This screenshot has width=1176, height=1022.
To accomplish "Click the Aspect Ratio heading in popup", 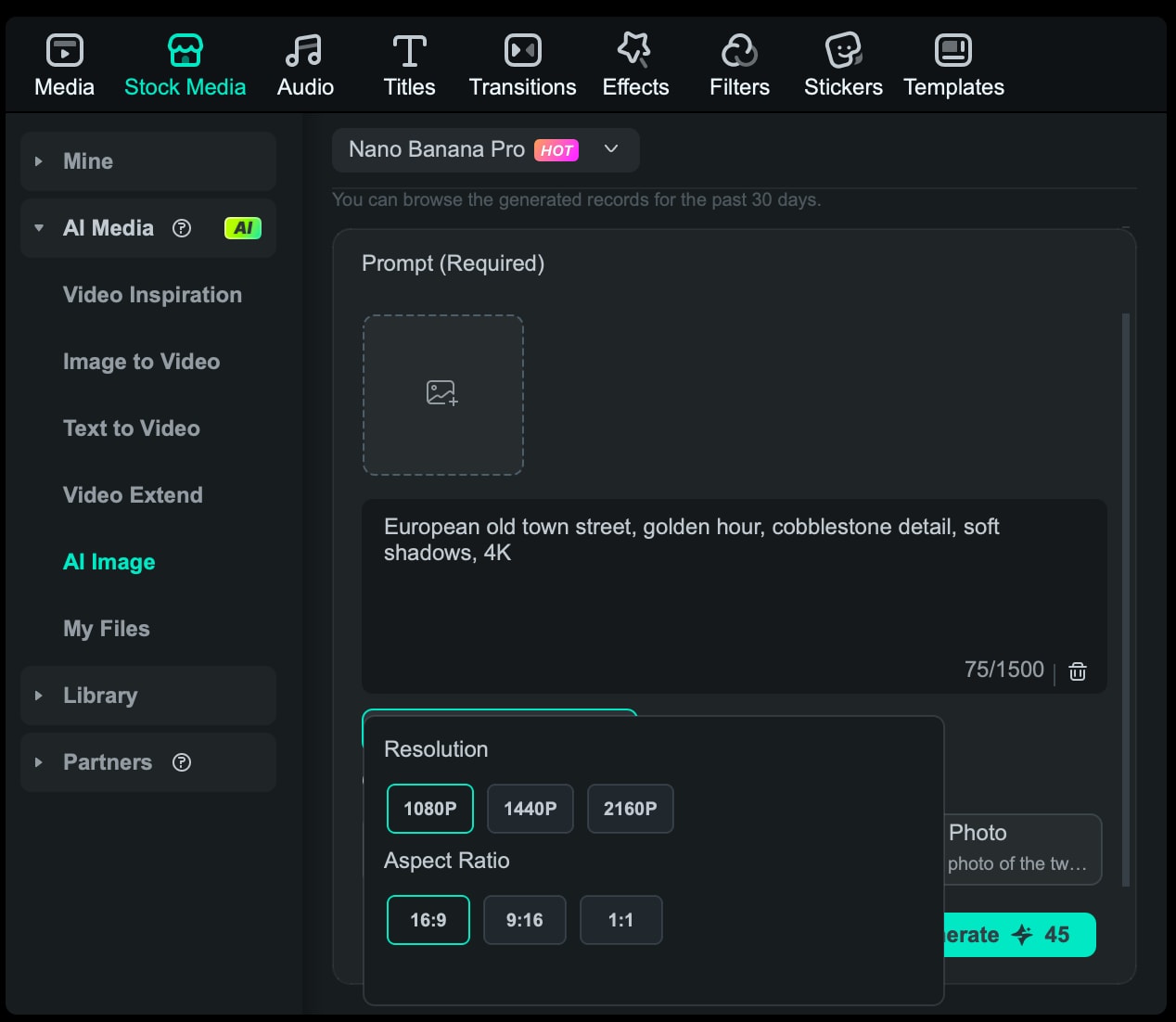I will (447, 861).
